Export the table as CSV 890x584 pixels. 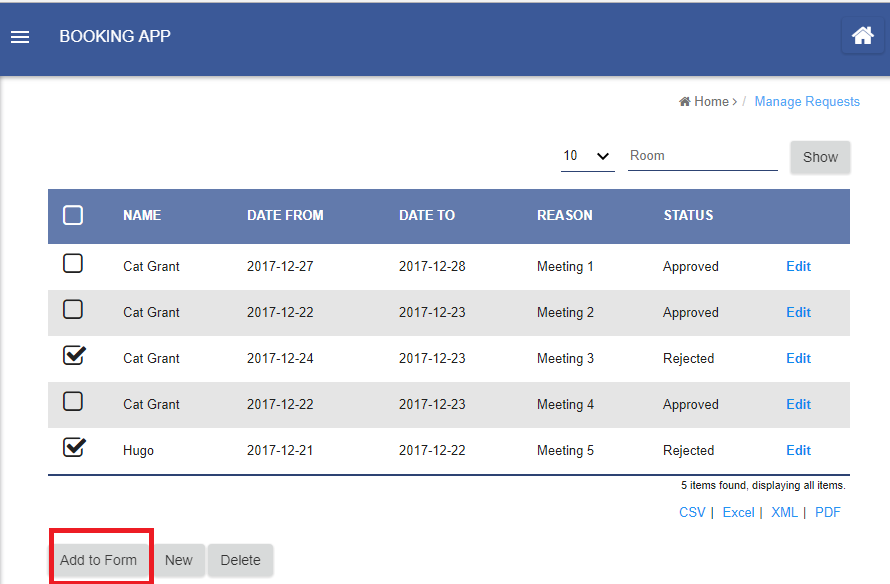pos(692,512)
